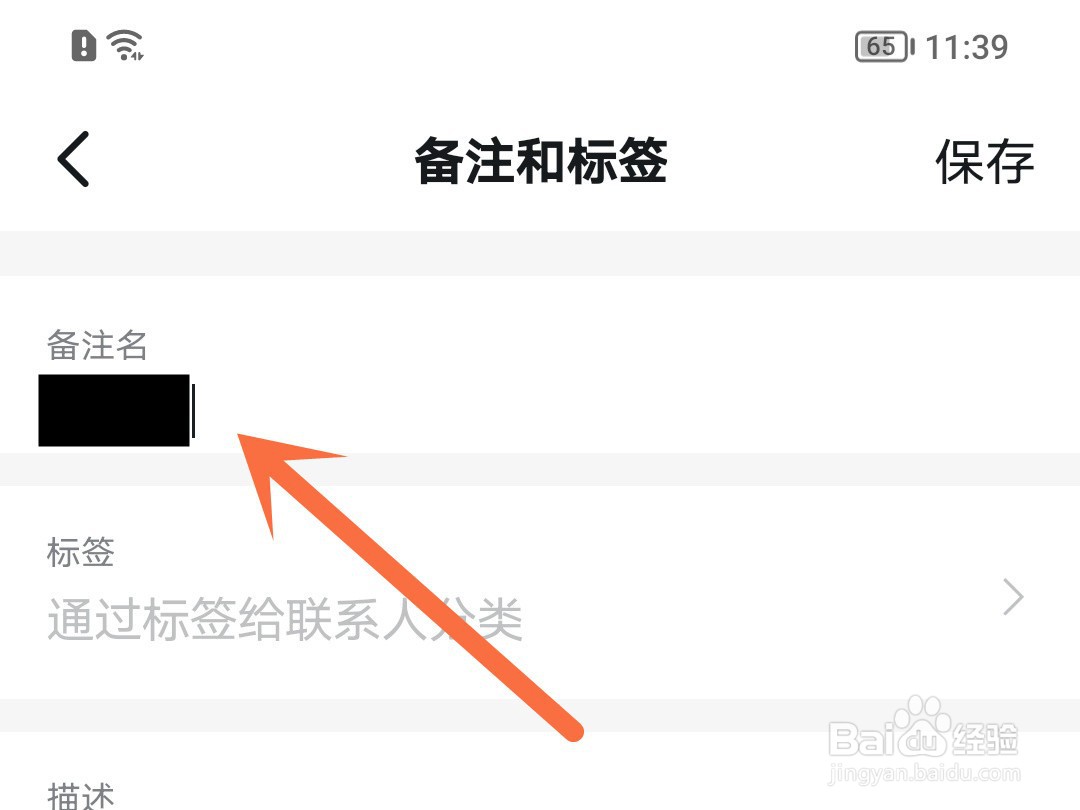The height and width of the screenshot is (810, 1080).
Task: Tap the 标签 section label
Action: (x=81, y=552)
